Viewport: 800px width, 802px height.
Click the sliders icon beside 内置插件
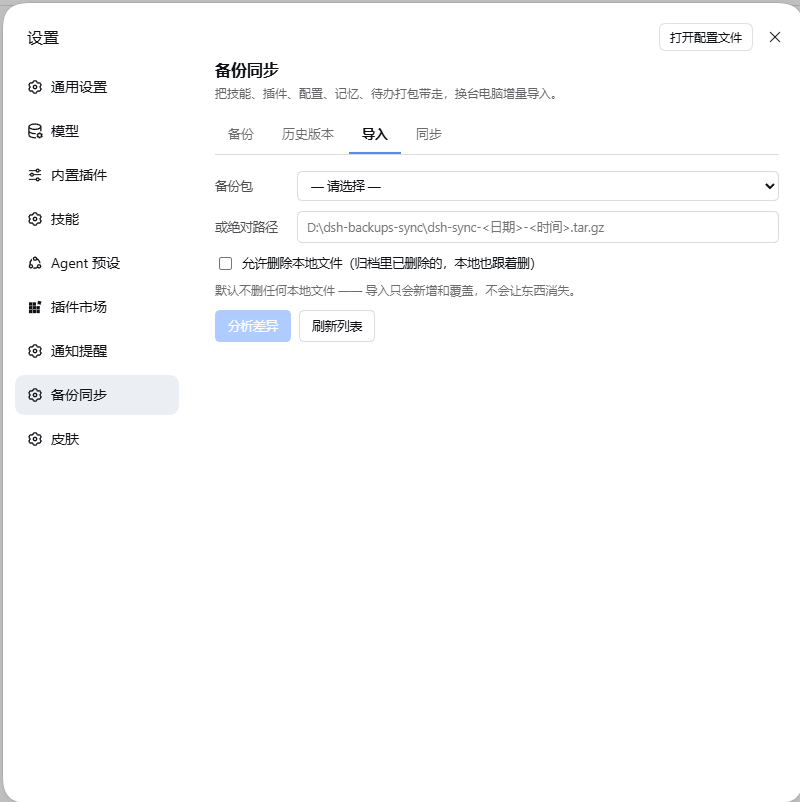click(x=35, y=175)
